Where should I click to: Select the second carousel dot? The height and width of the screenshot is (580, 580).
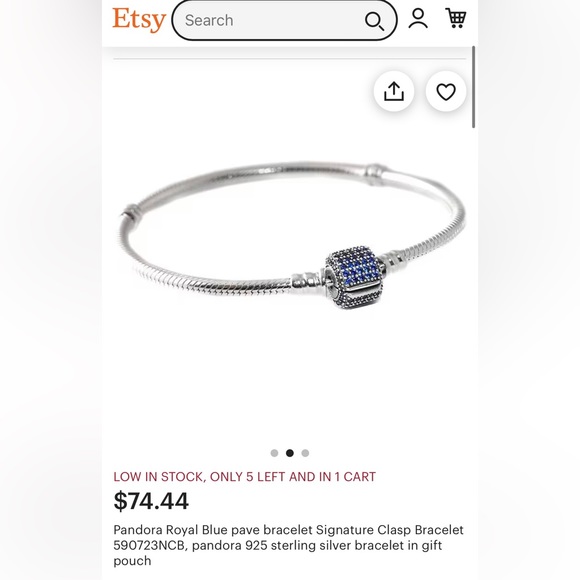[x=290, y=453]
